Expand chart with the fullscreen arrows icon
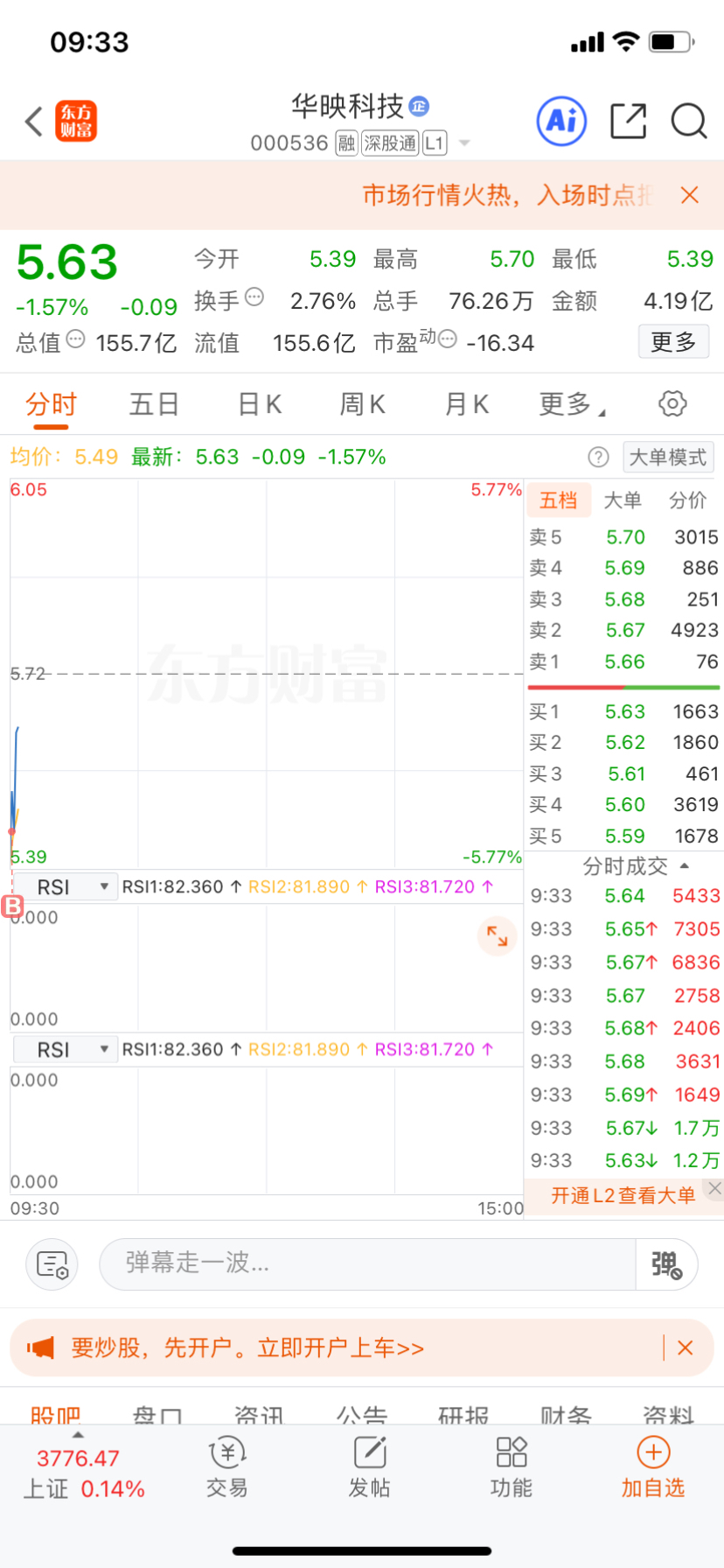Image resolution: width=724 pixels, height=1568 pixels. point(497,936)
